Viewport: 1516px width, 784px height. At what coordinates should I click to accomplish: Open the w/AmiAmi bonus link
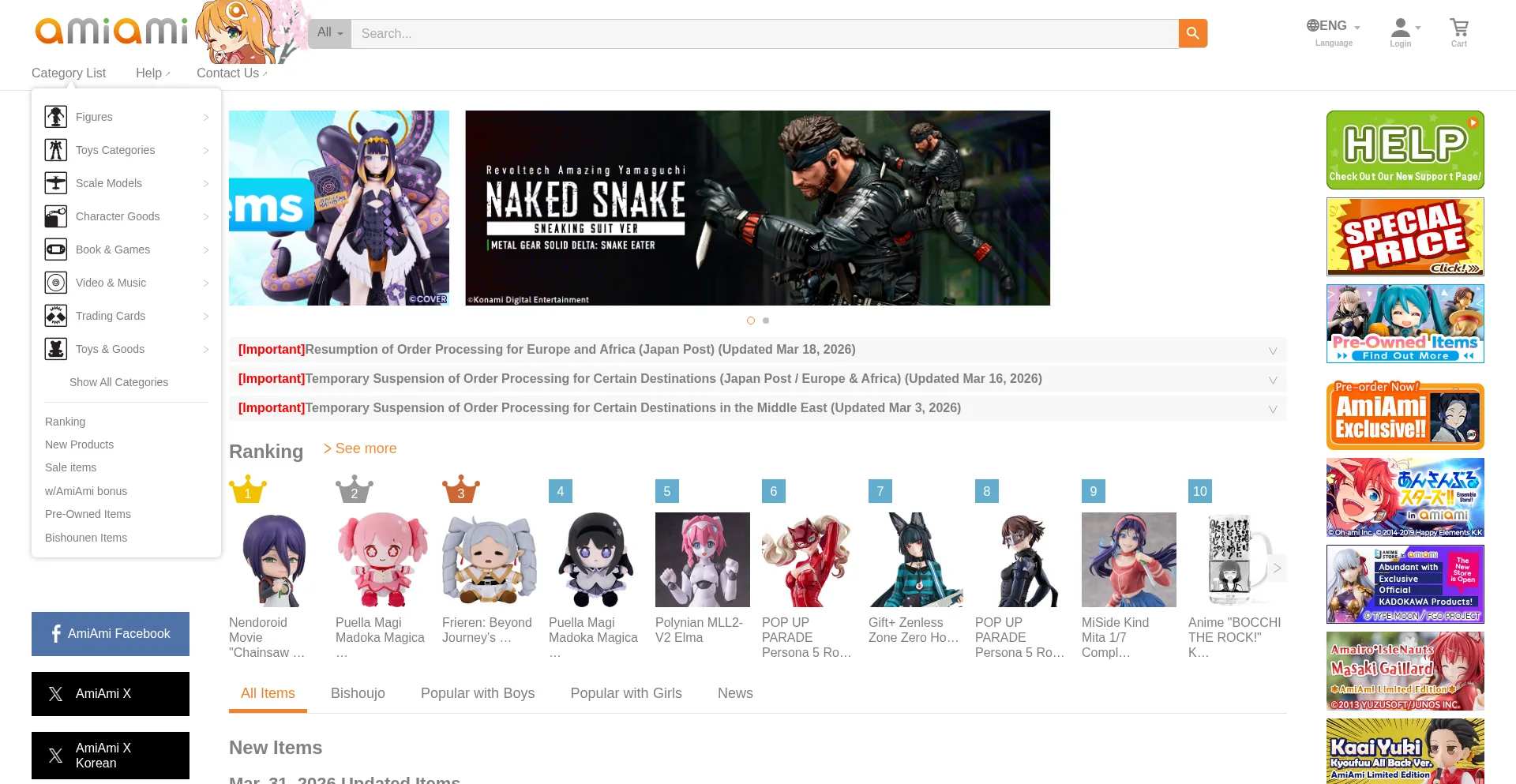85,491
